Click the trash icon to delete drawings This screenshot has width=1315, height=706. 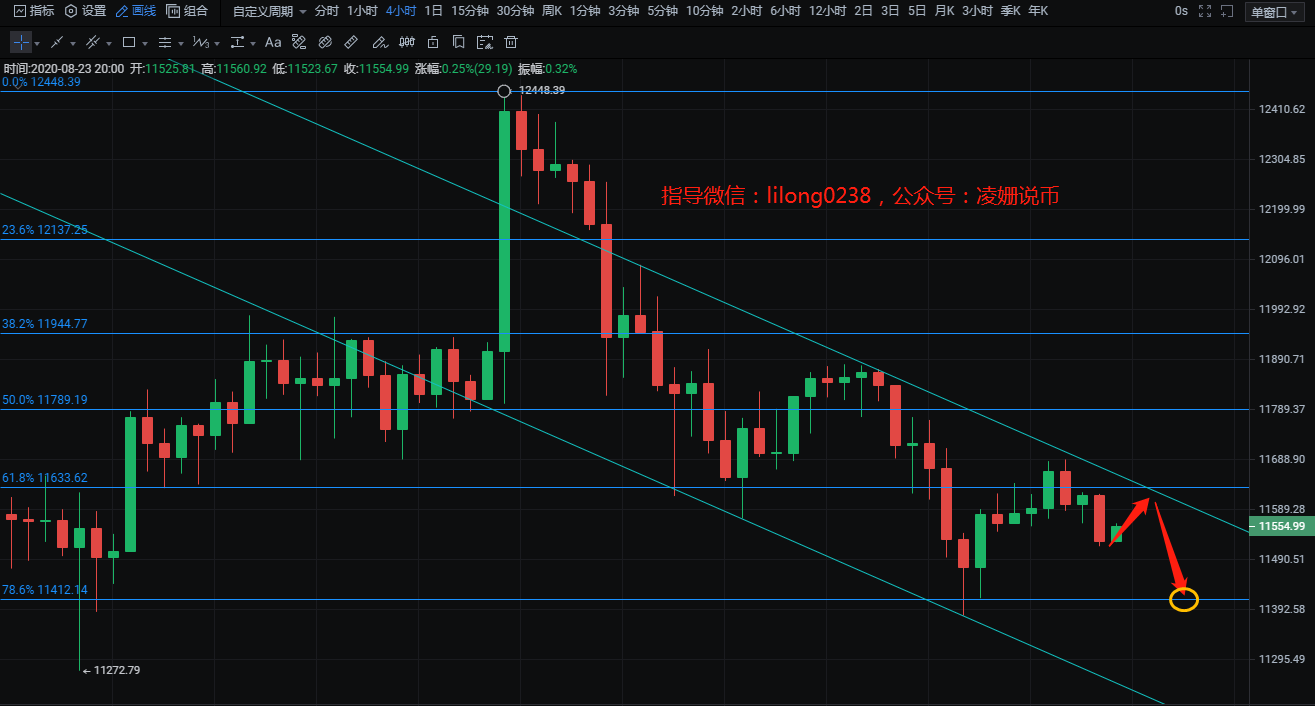coord(511,43)
